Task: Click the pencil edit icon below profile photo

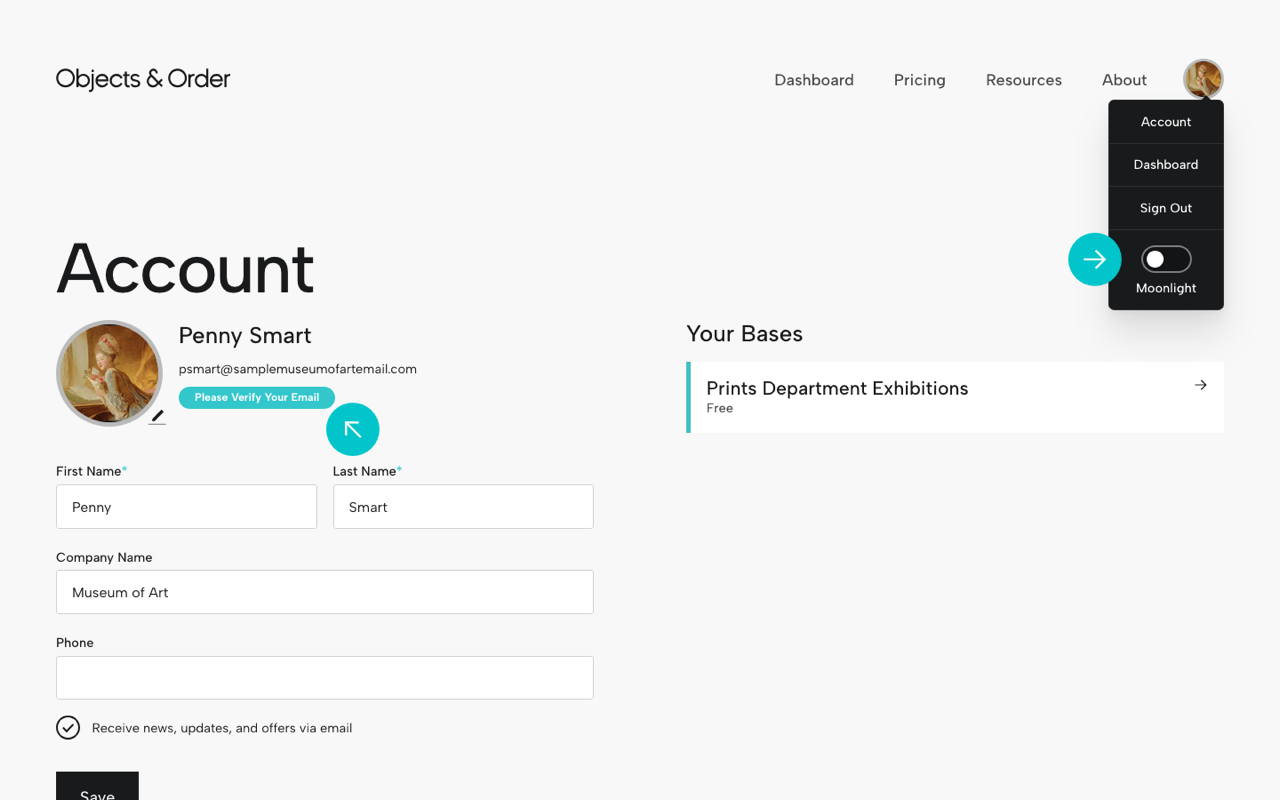Action: click(157, 419)
